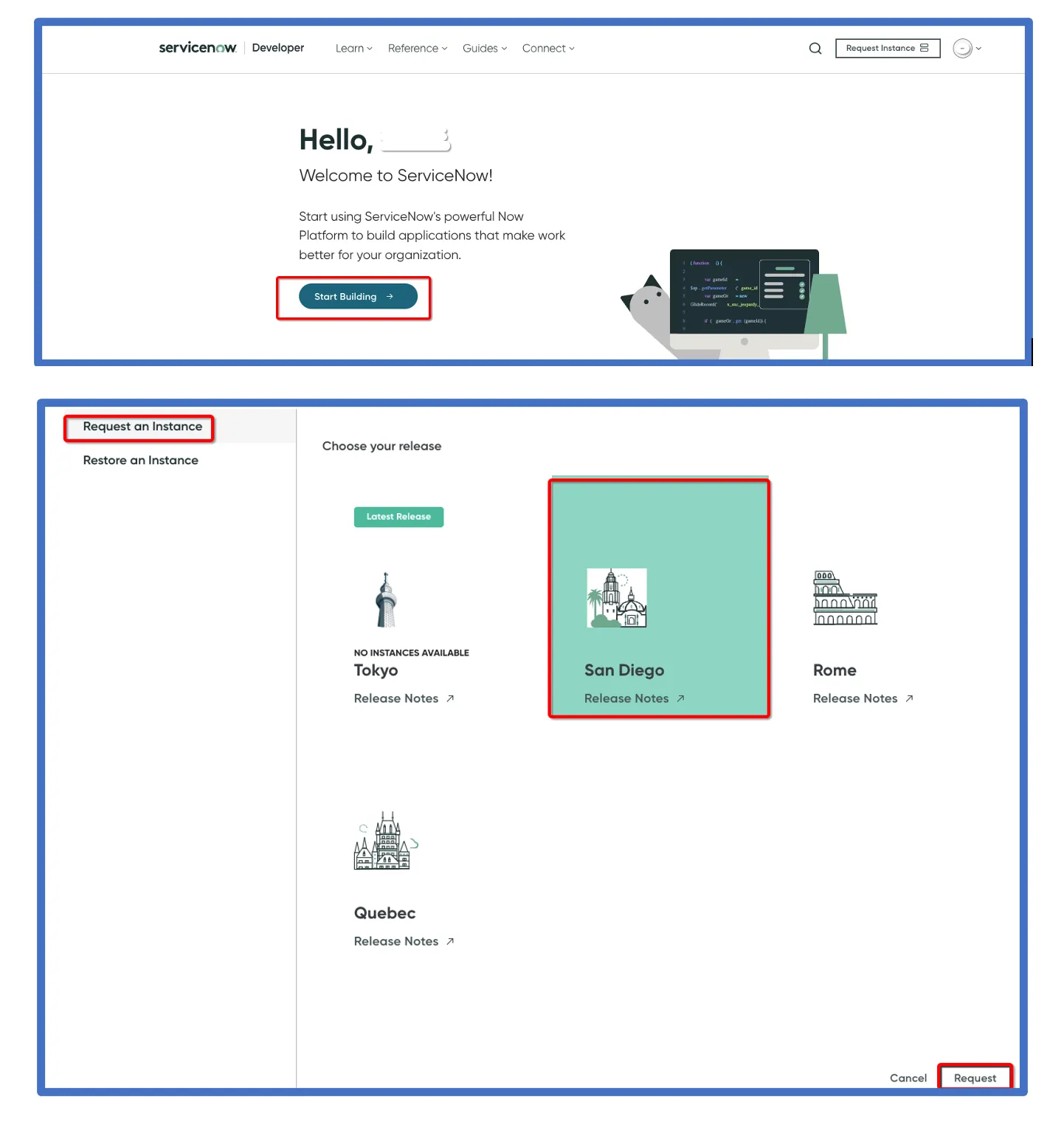Click Developer site title in header

click(278, 48)
